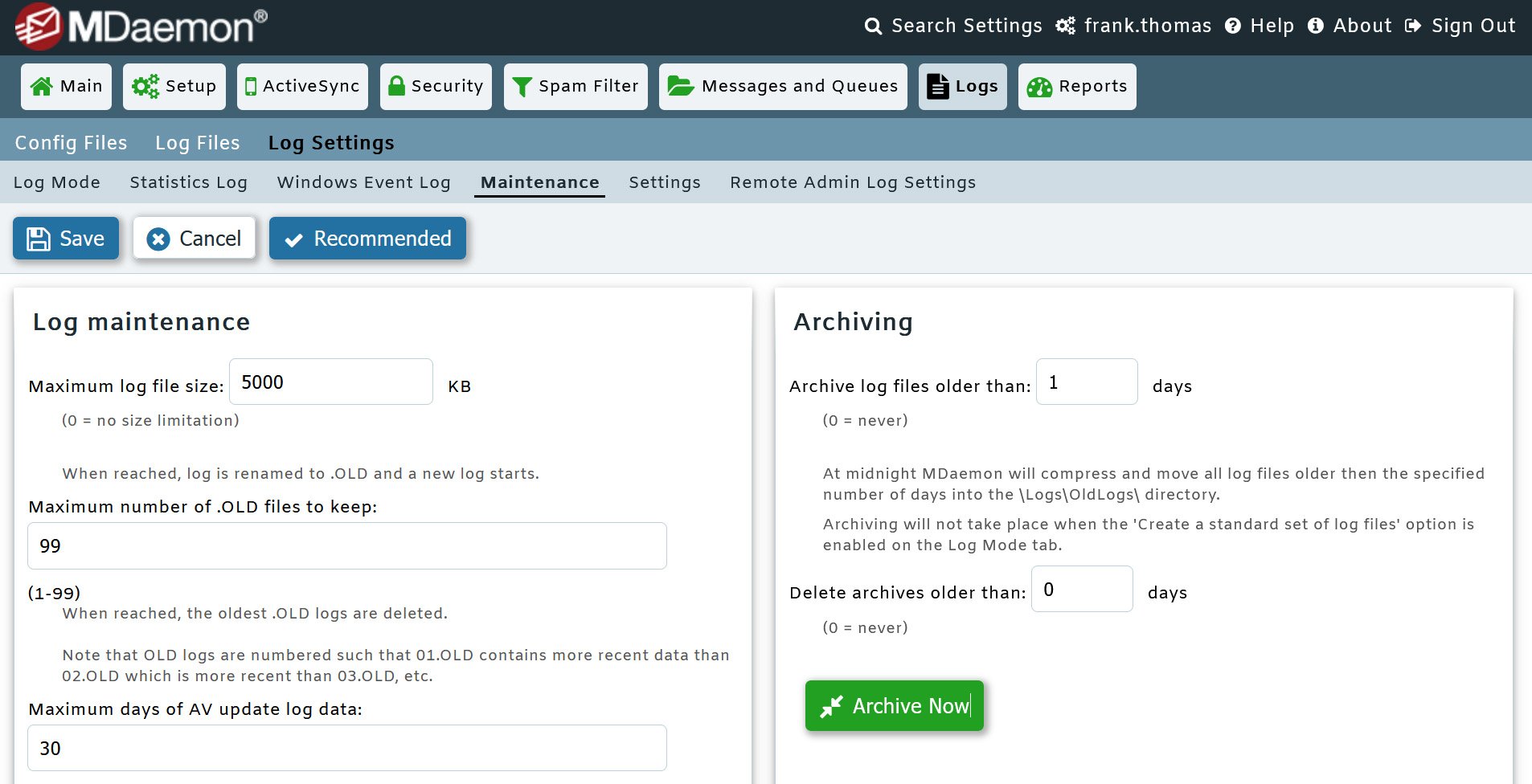Apply Recommended settings
This screenshot has height=784, width=1532.
click(x=367, y=238)
